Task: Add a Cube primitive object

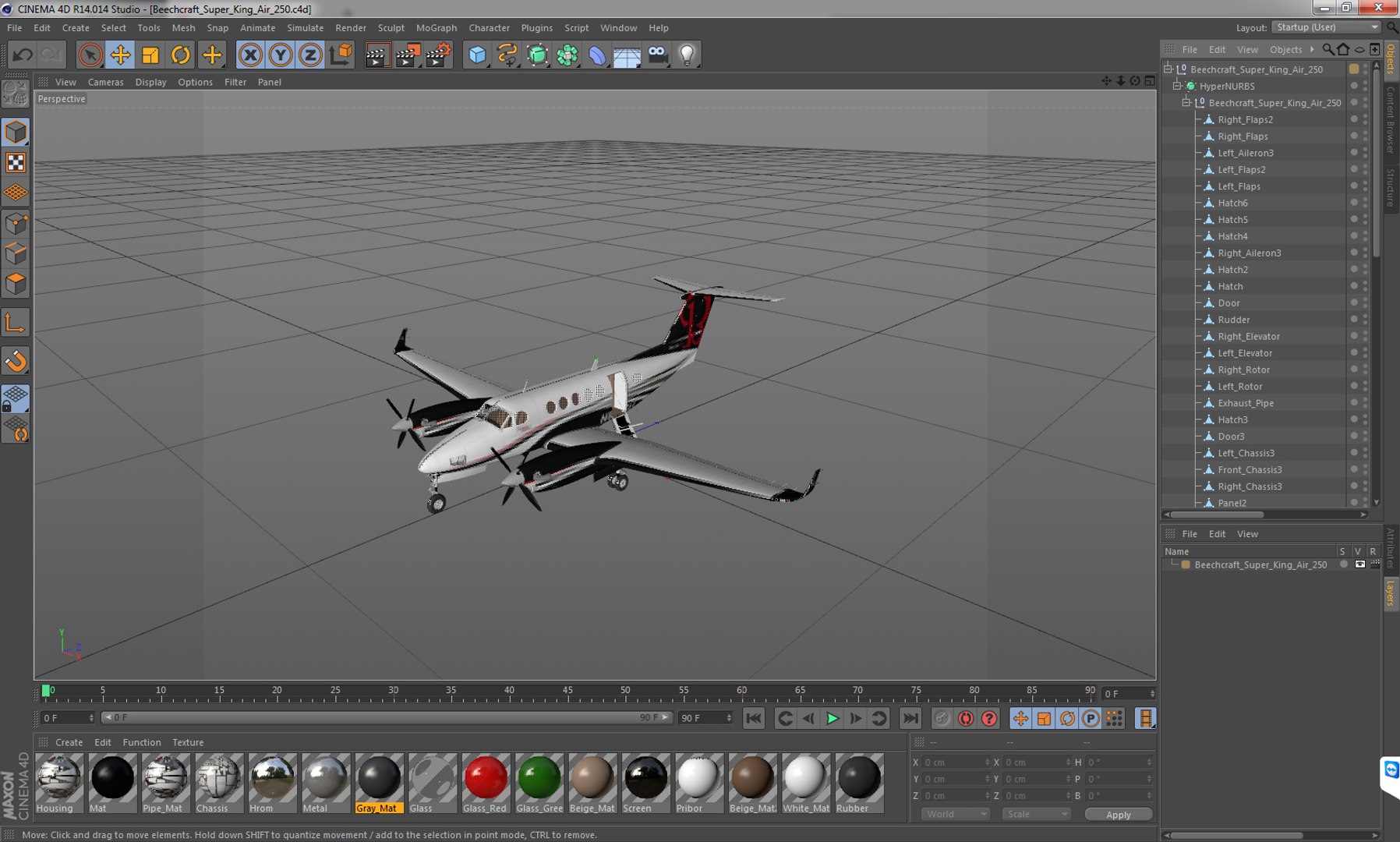Action: 477,55
